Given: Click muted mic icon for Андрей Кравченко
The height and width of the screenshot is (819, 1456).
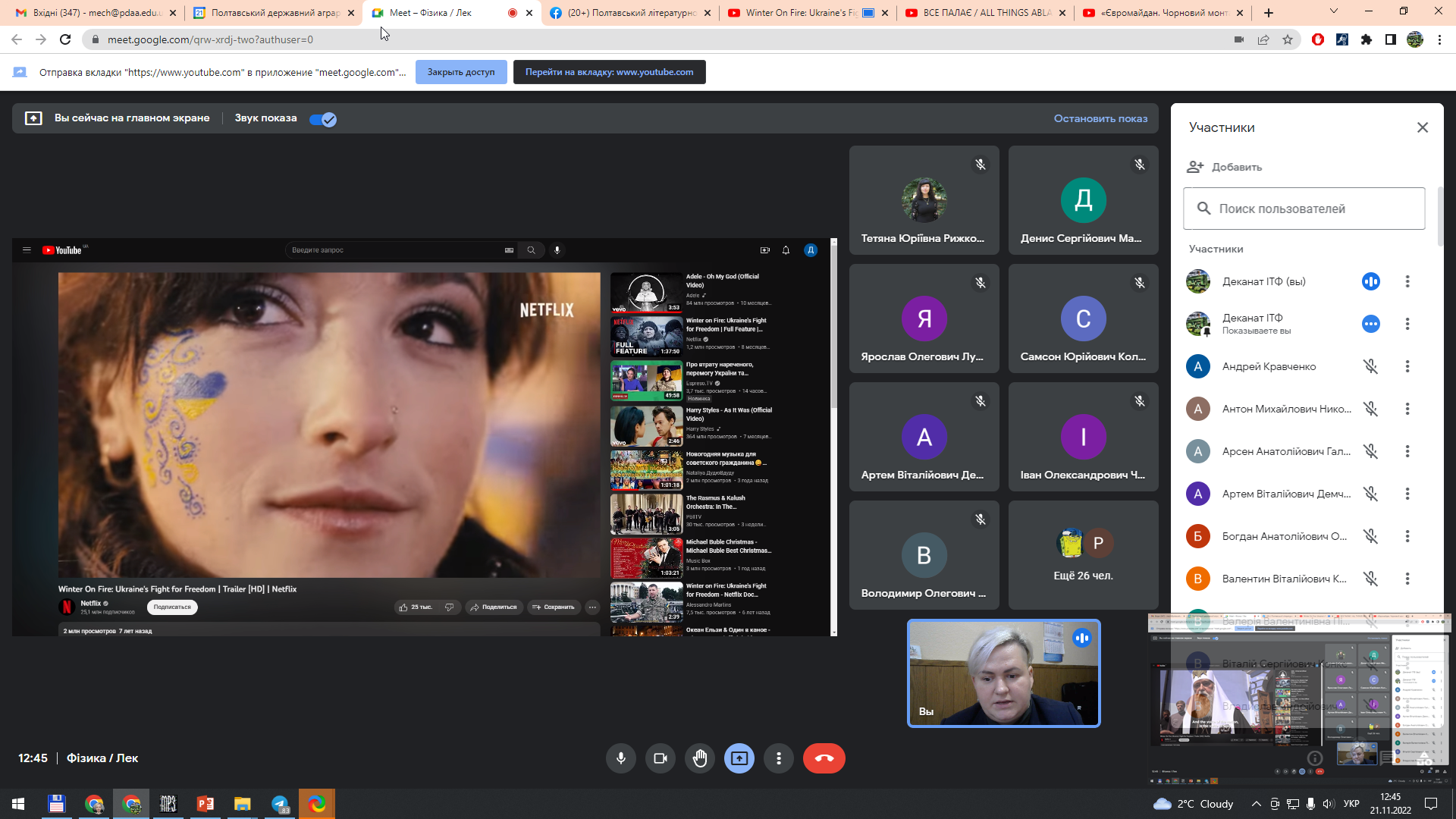Looking at the screenshot, I should 1371,366.
